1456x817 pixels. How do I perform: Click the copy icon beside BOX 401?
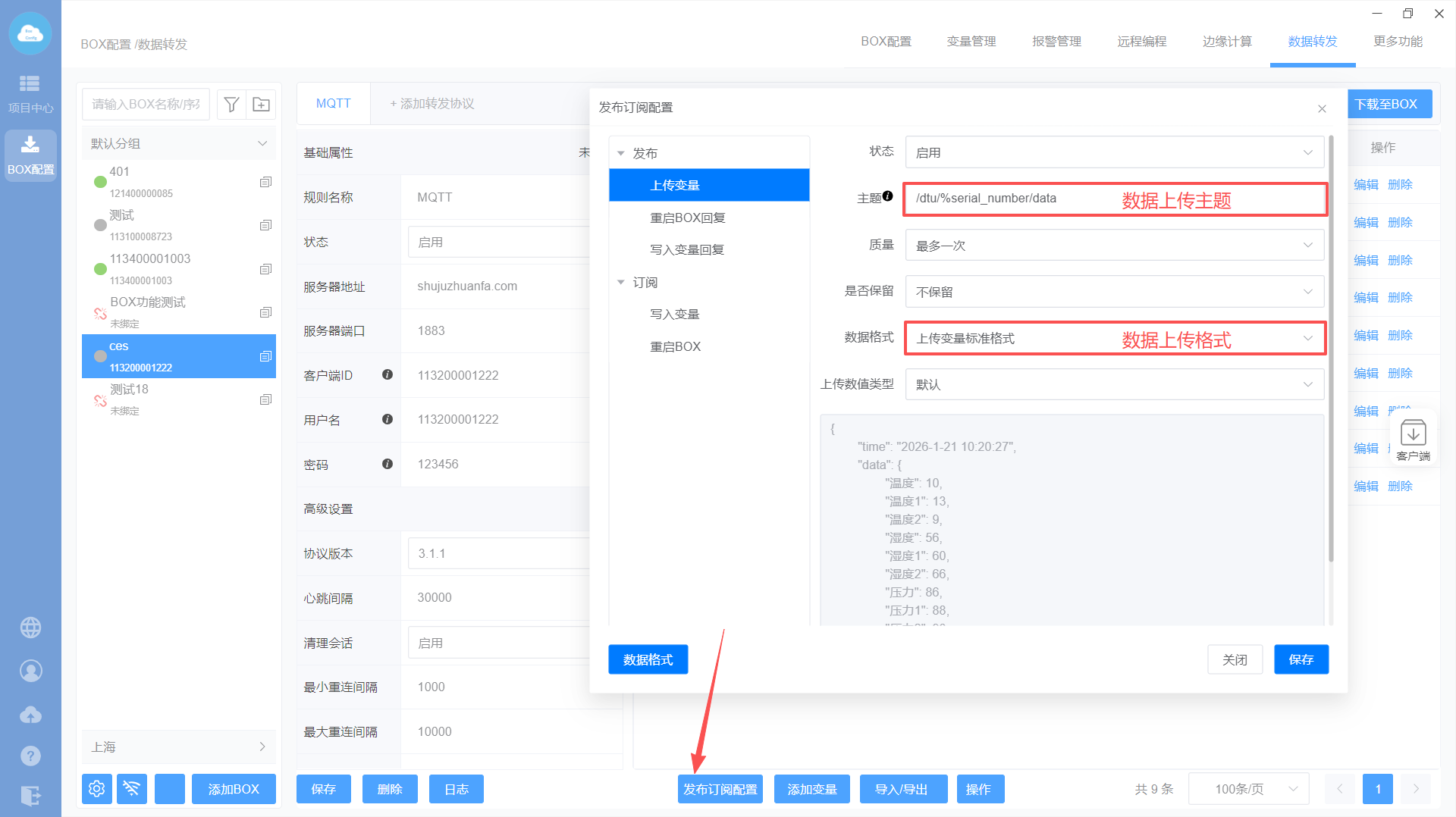click(265, 182)
